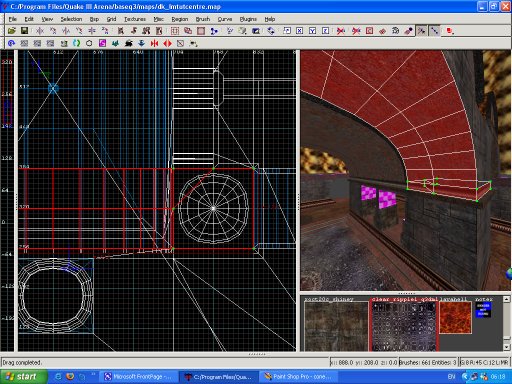The image size is (512, 384).
Task: Click the Quake map editor taskbar button
Action: coord(218,377)
